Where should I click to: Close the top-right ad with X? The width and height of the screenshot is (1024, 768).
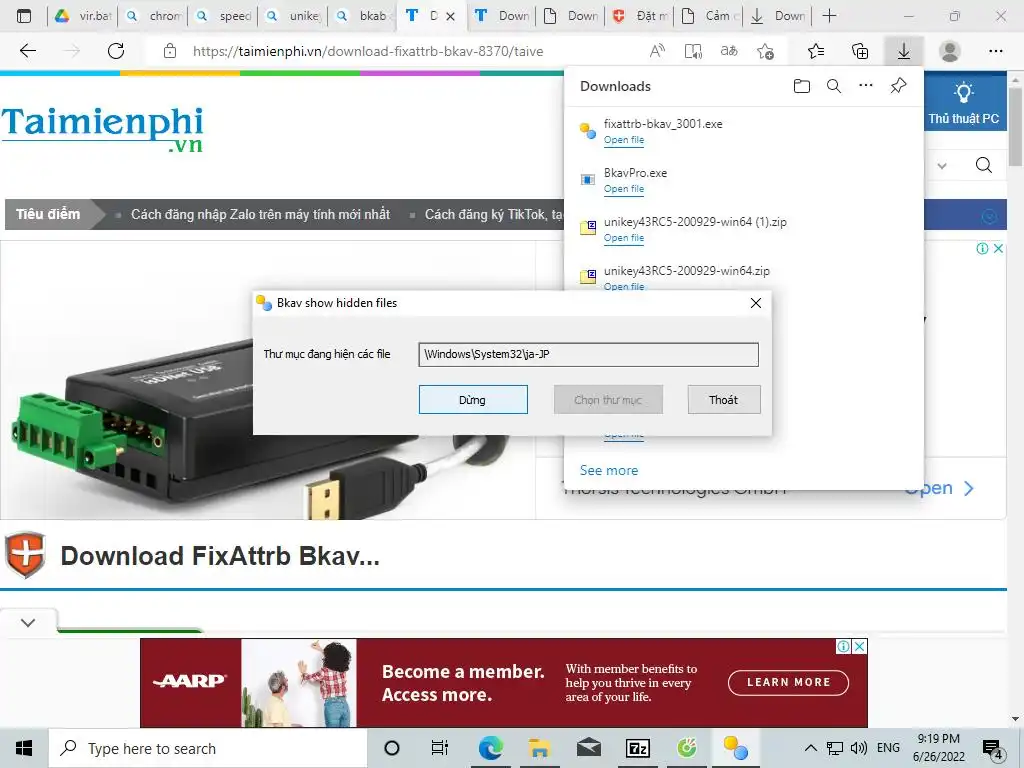coord(998,248)
